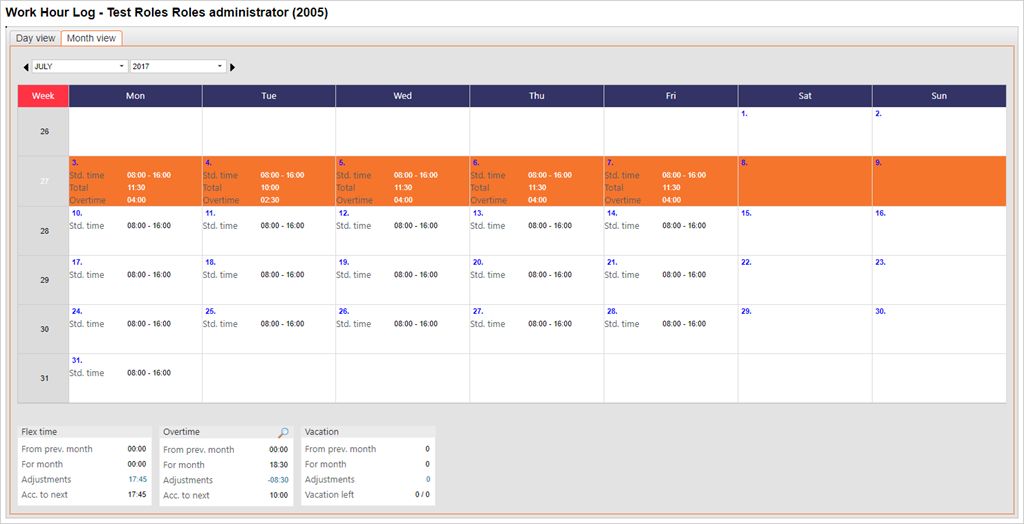The image size is (1024, 524).
Task: Click Flex time adjustments value 17:45
Action: (x=137, y=480)
